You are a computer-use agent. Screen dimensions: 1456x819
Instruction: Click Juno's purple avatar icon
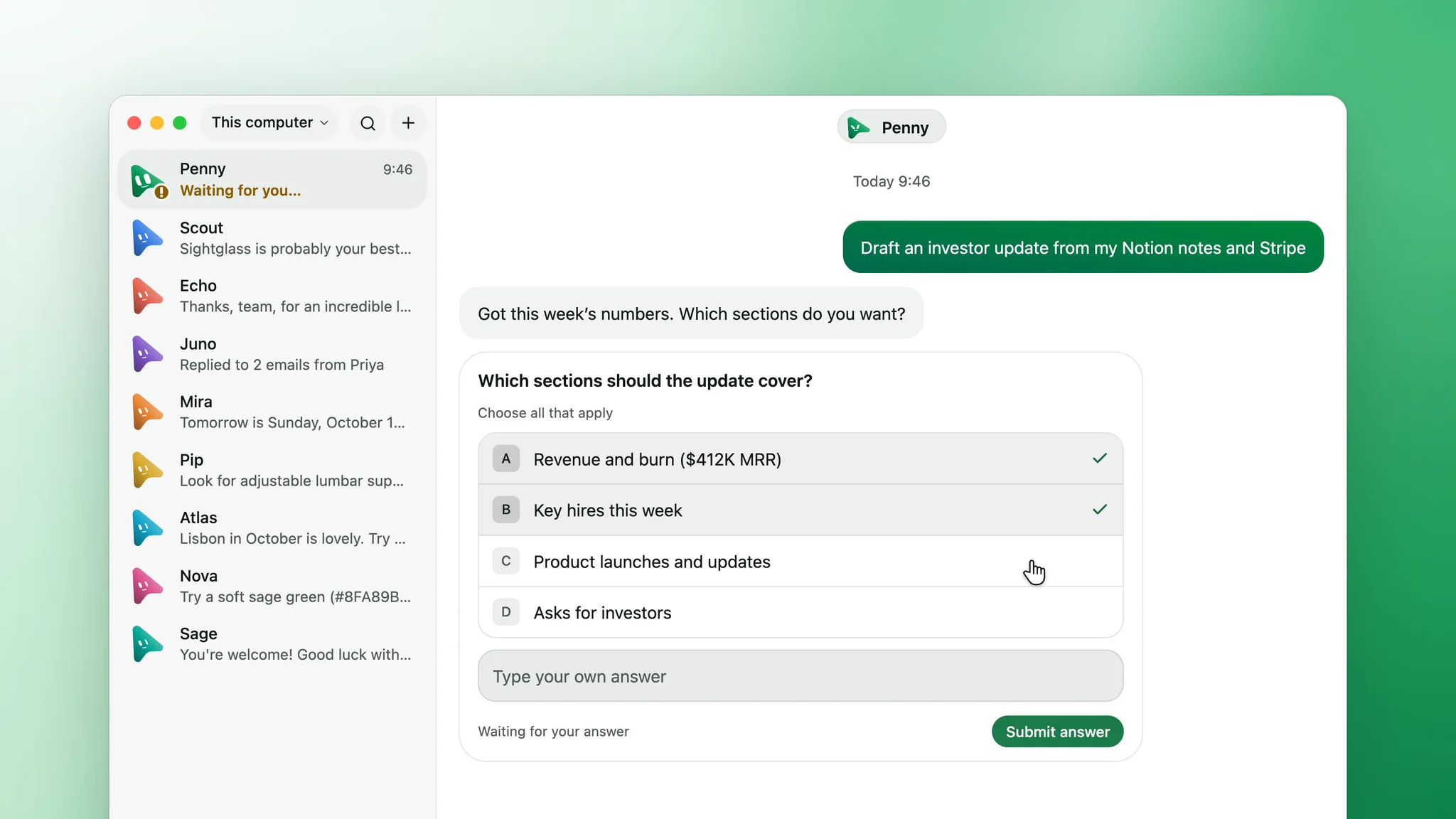pyautogui.click(x=147, y=354)
